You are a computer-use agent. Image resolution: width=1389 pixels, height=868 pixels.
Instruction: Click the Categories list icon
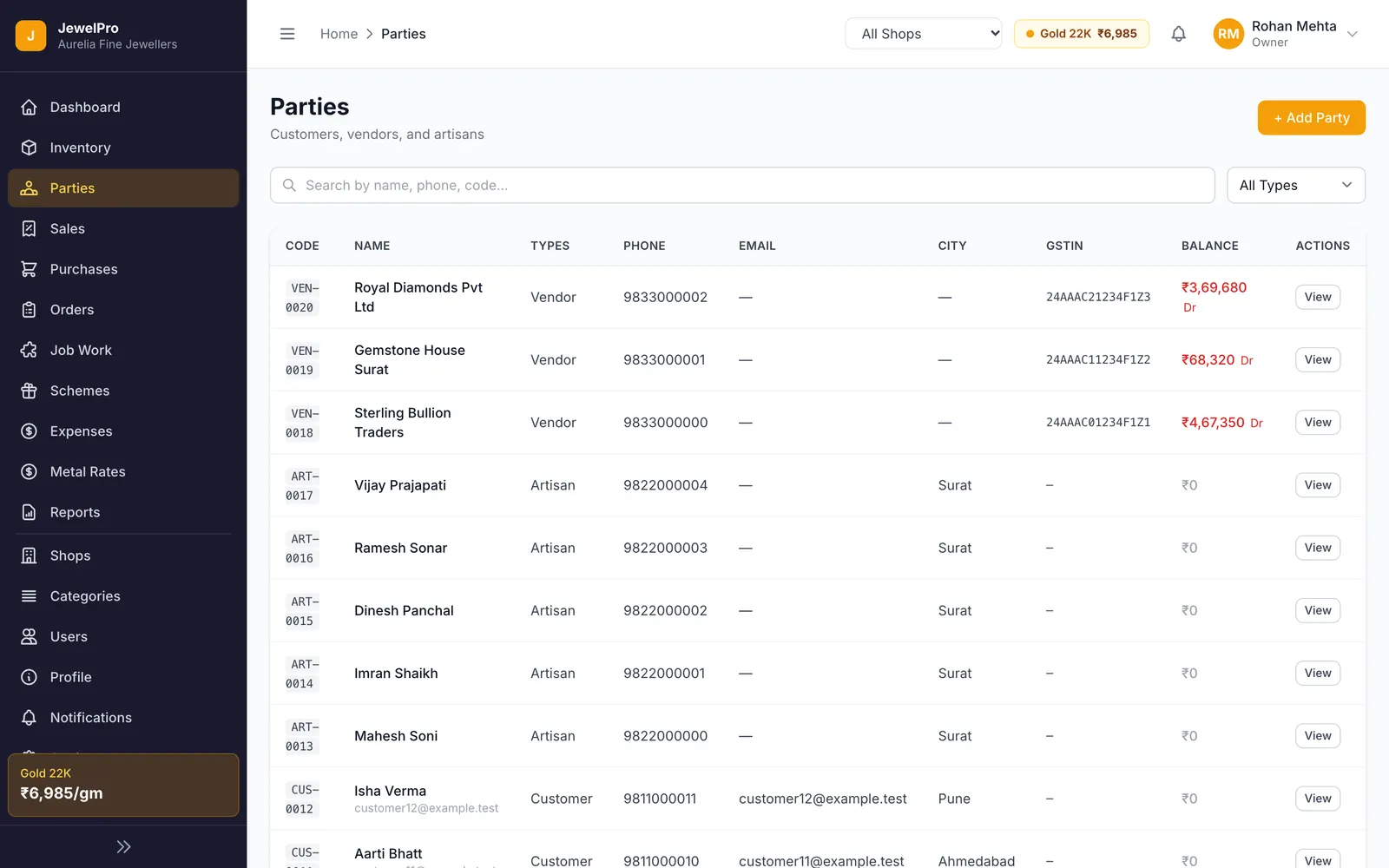[x=29, y=596]
